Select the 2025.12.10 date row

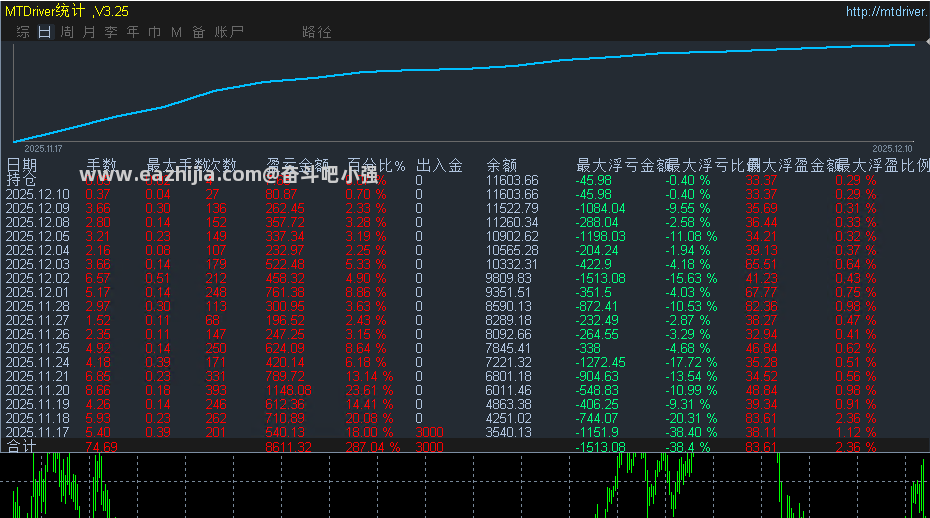37,194
